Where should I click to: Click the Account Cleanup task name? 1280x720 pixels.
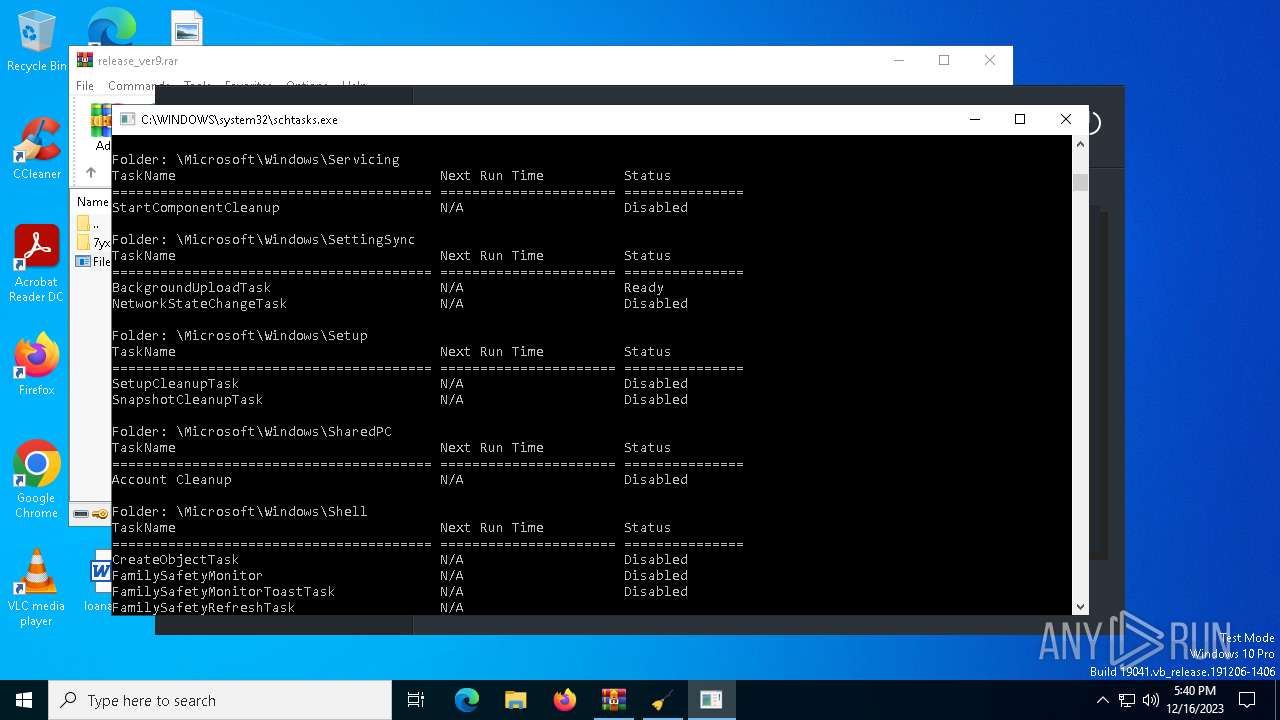pos(172,480)
